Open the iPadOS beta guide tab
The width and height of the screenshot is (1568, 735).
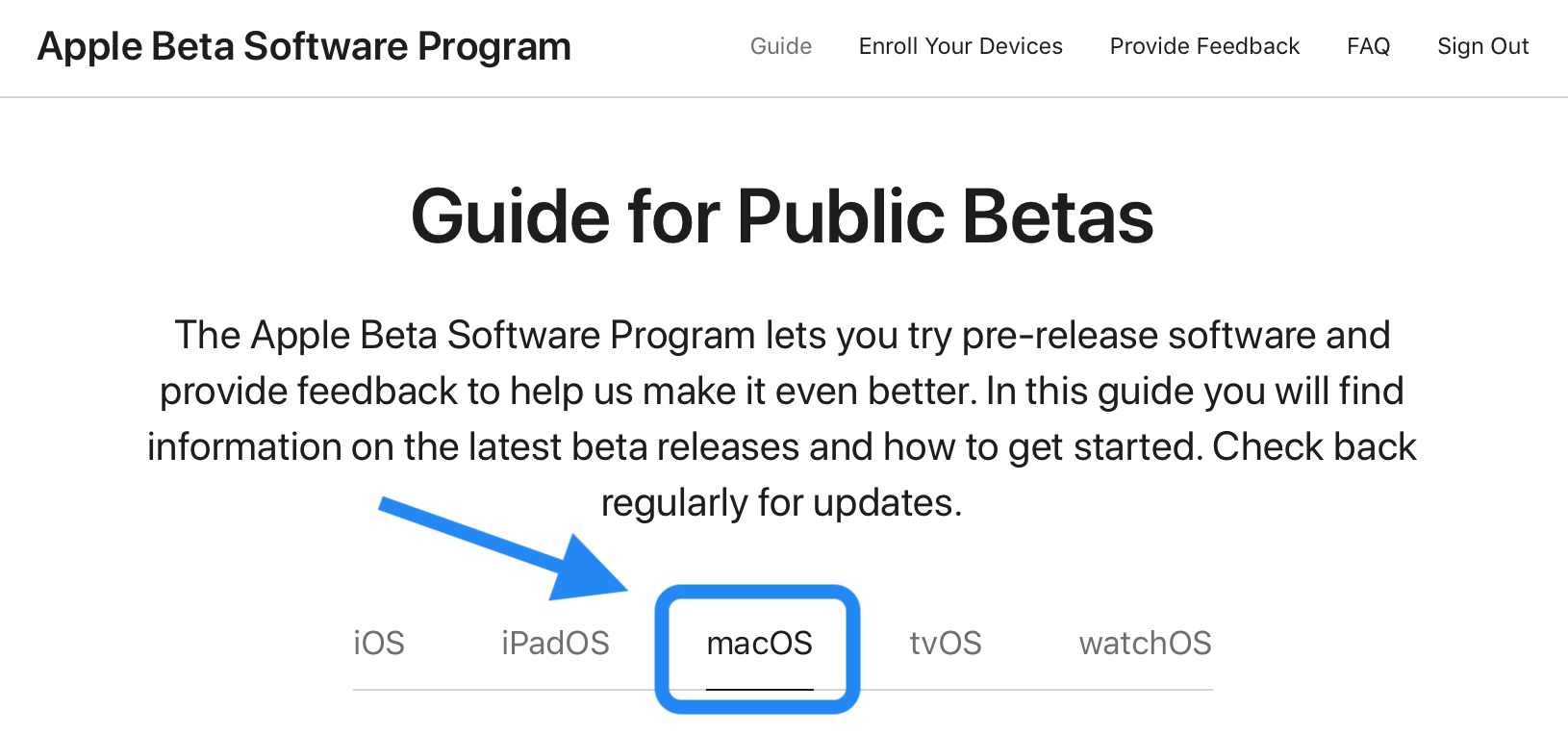(555, 643)
